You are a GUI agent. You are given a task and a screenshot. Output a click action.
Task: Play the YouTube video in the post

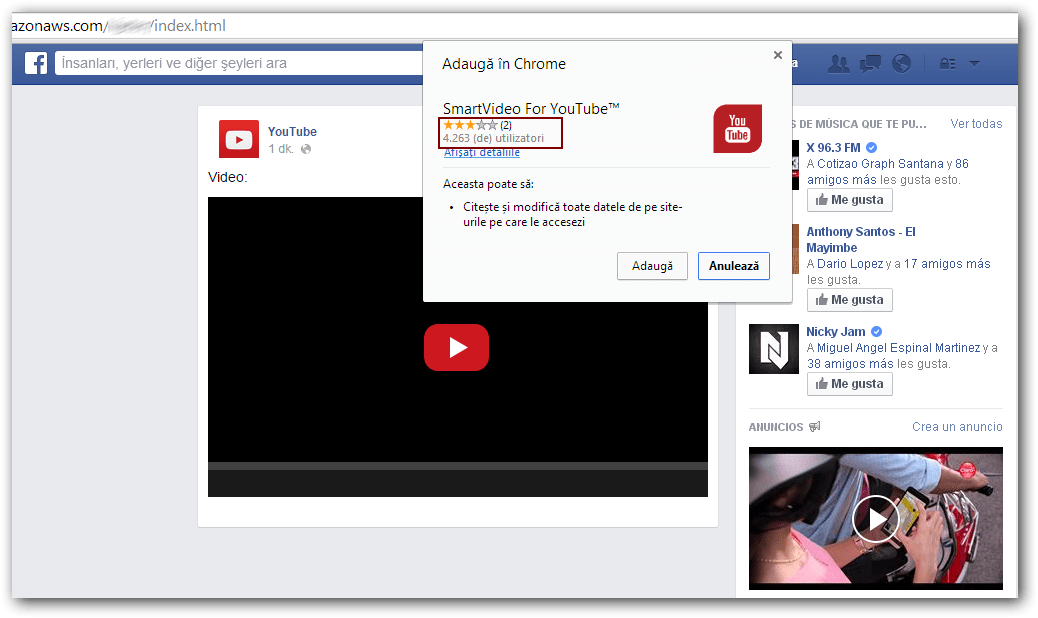click(457, 347)
